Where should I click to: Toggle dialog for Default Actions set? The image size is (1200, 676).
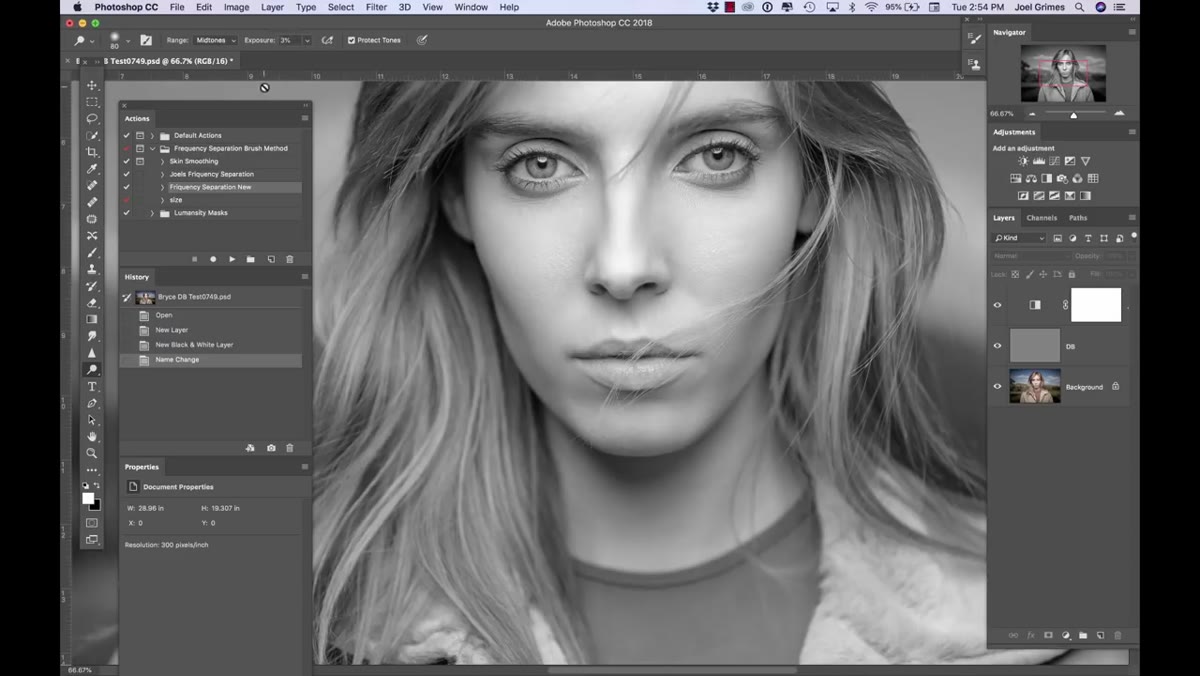tap(140, 135)
